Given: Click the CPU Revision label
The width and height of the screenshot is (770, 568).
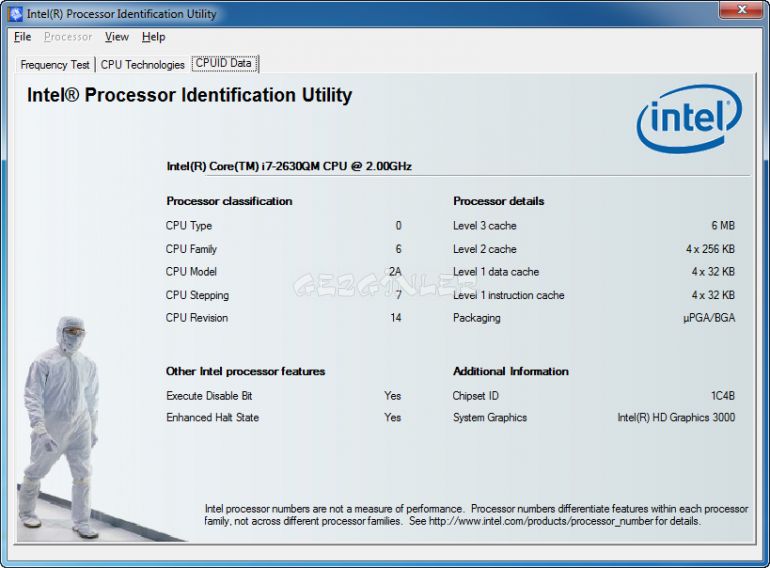Looking at the screenshot, I should click(197, 318).
